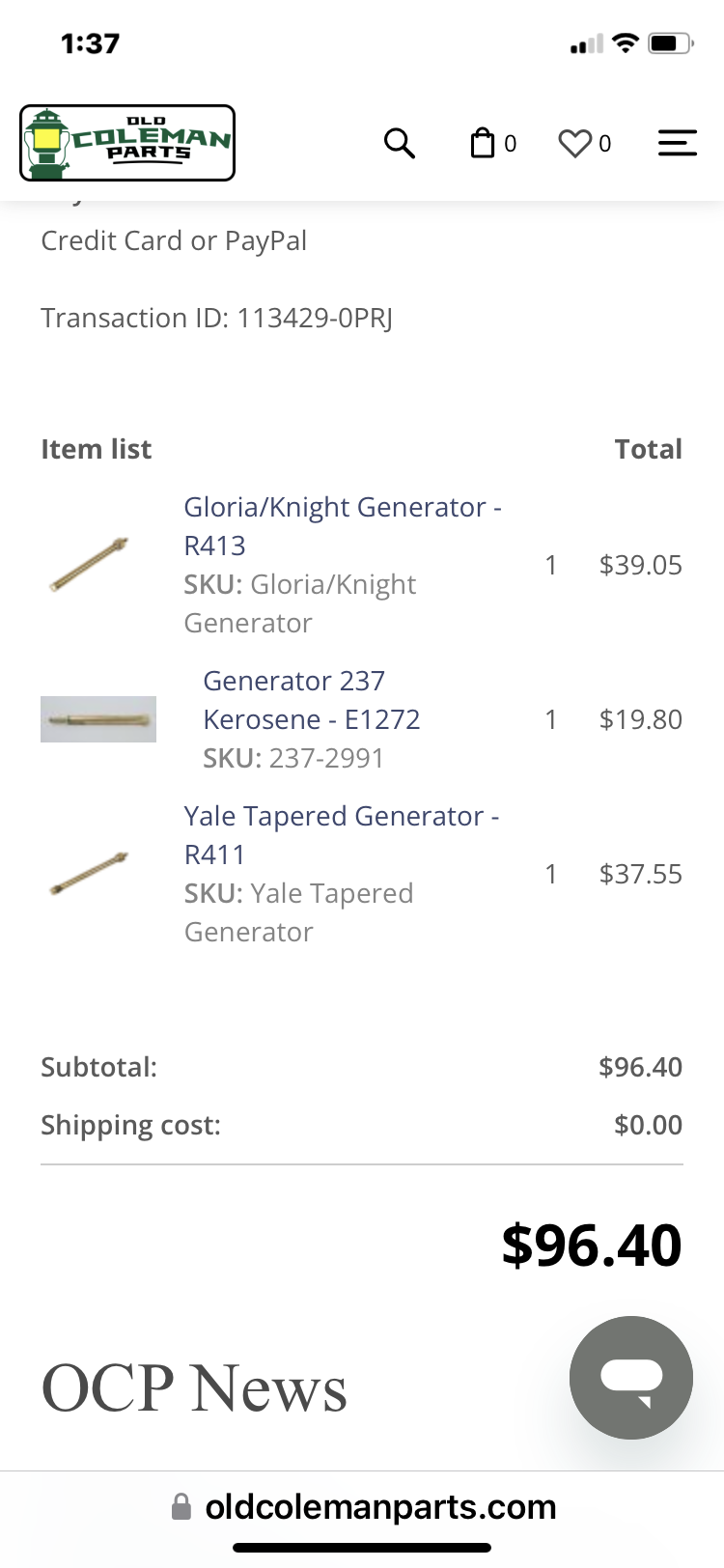Click Generator 237 Kerosene product thumbnail

pyautogui.click(x=97, y=719)
